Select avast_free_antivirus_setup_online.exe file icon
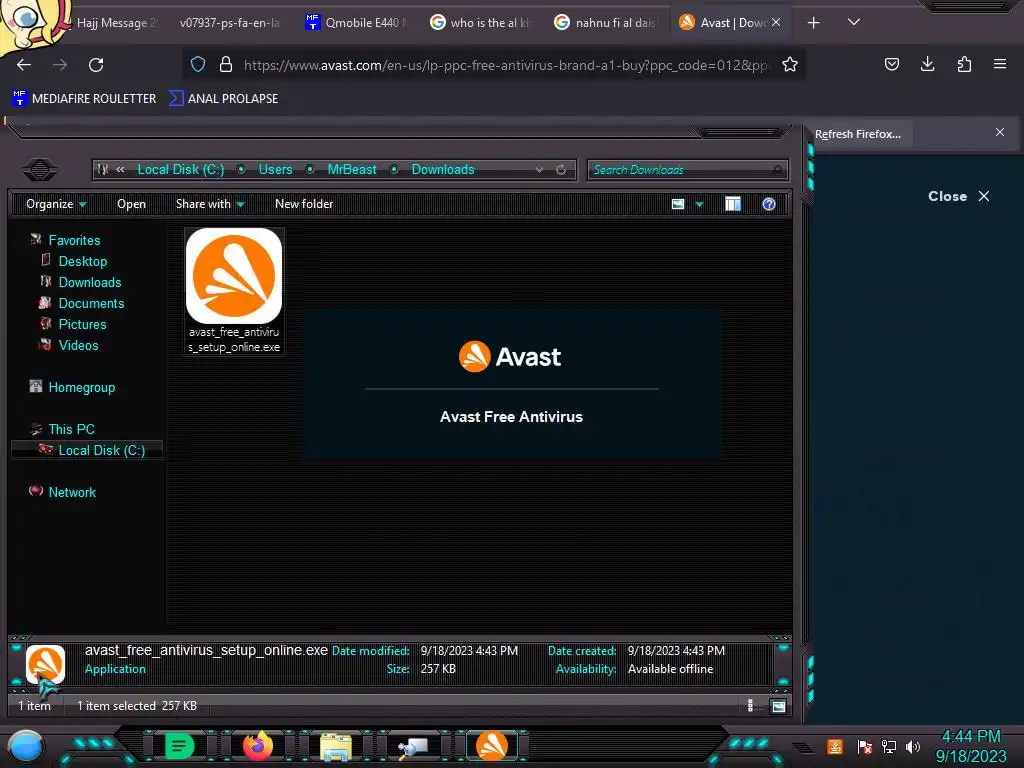This screenshot has width=1024, height=768. coord(234,291)
